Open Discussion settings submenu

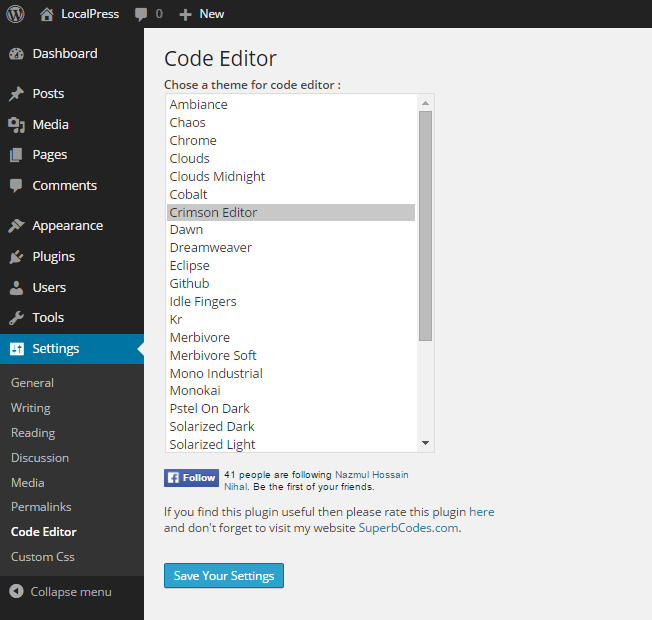(40, 458)
